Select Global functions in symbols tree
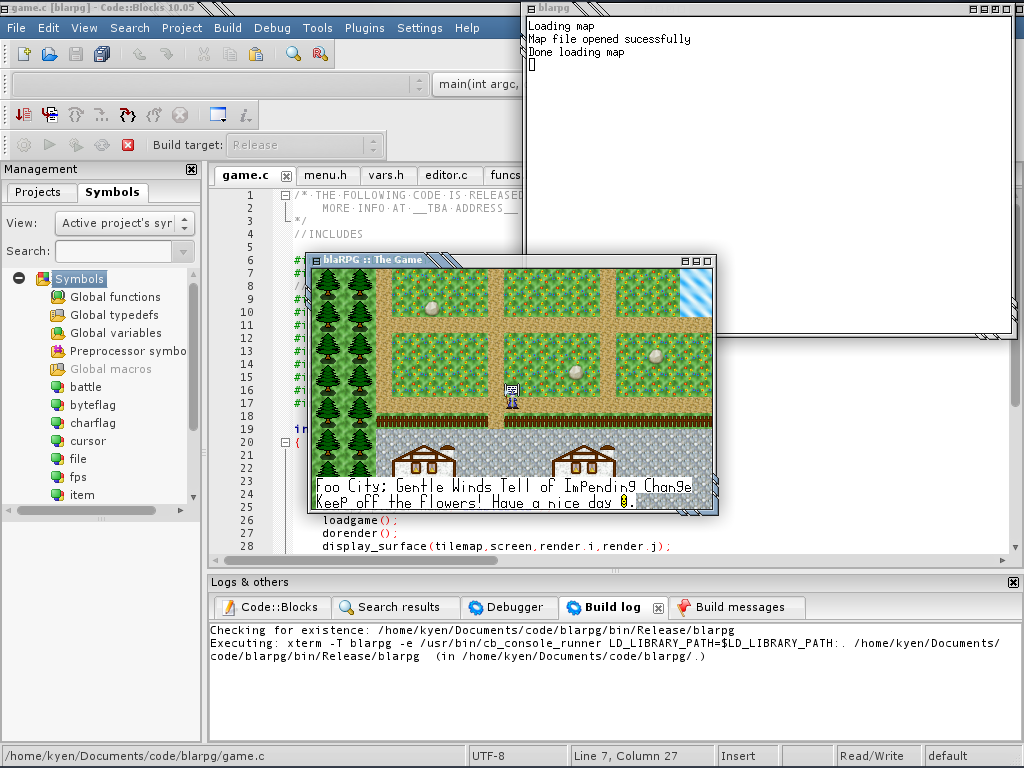Image resolution: width=1024 pixels, height=768 pixels. click(x=115, y=297)
